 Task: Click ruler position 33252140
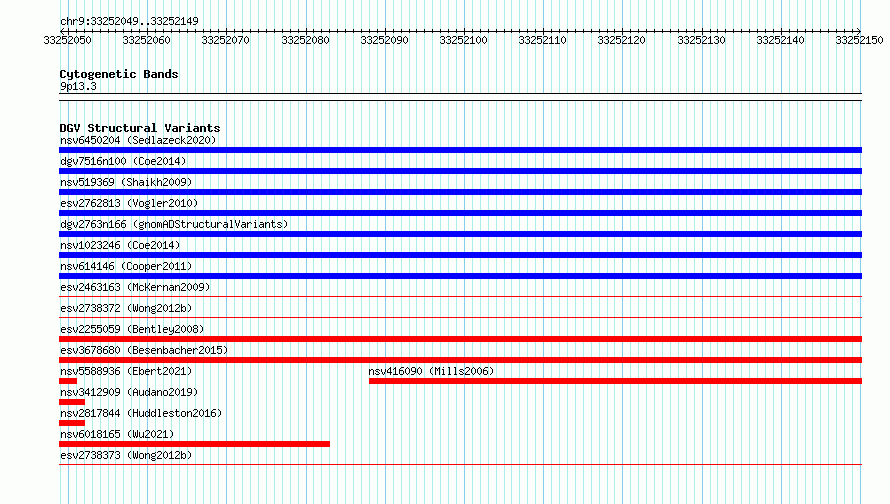780,40
